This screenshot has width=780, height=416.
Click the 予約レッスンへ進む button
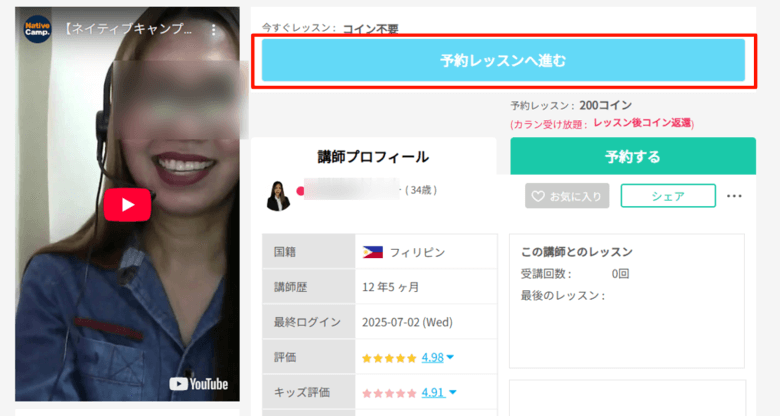[x=503, y=60]
